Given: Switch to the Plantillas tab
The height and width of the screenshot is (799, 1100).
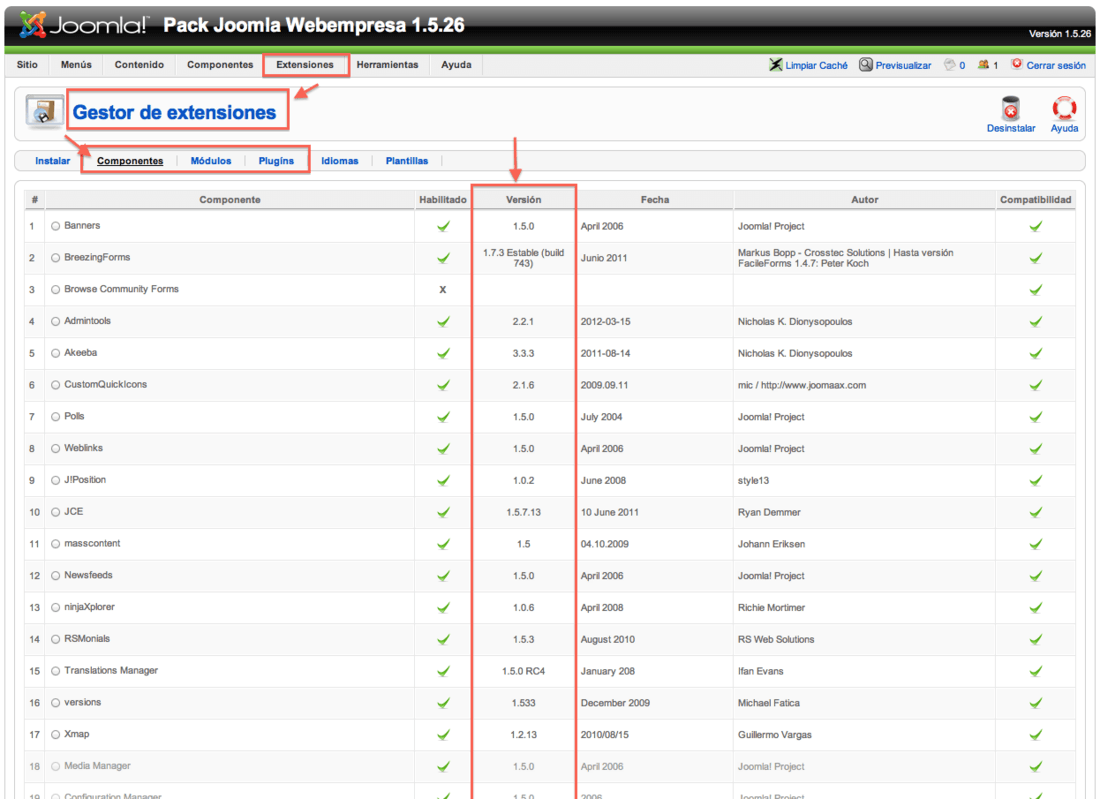Looking at the screenshot, I should (x=407, y=161).
